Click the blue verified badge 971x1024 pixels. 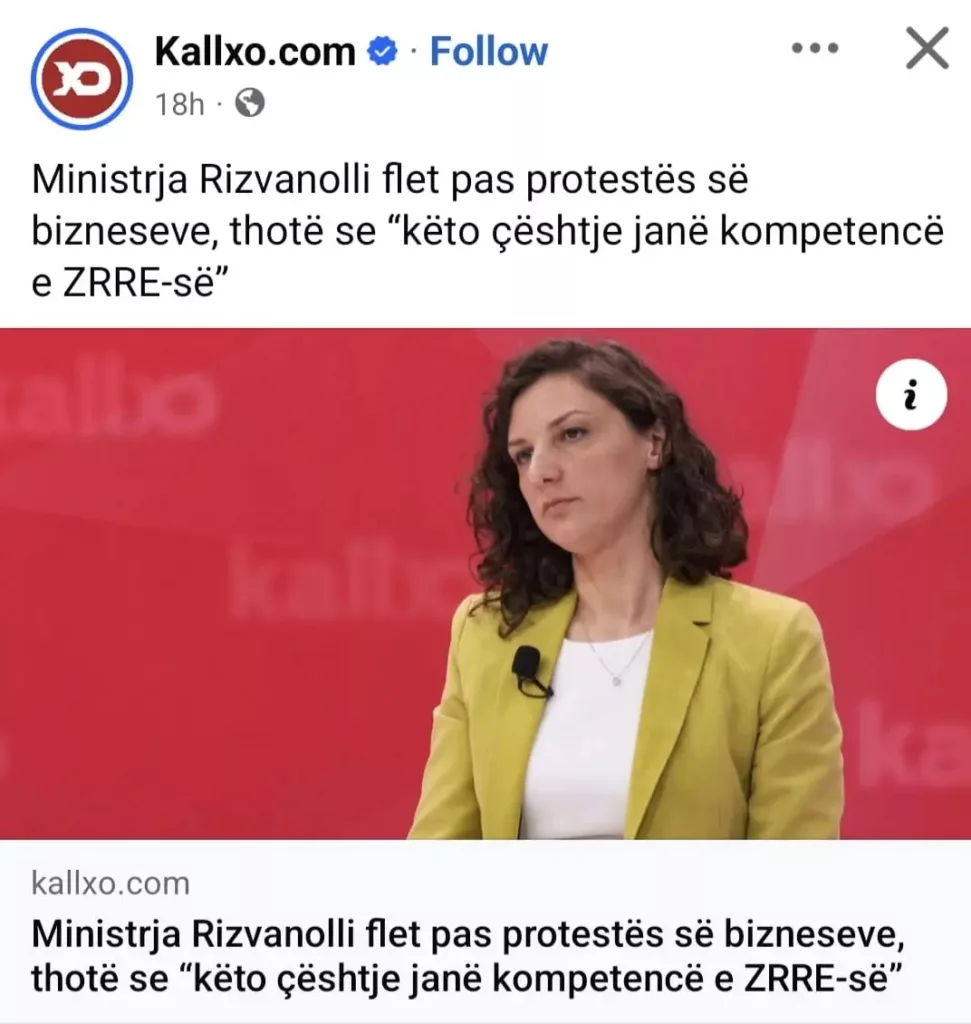pos(383,52)
